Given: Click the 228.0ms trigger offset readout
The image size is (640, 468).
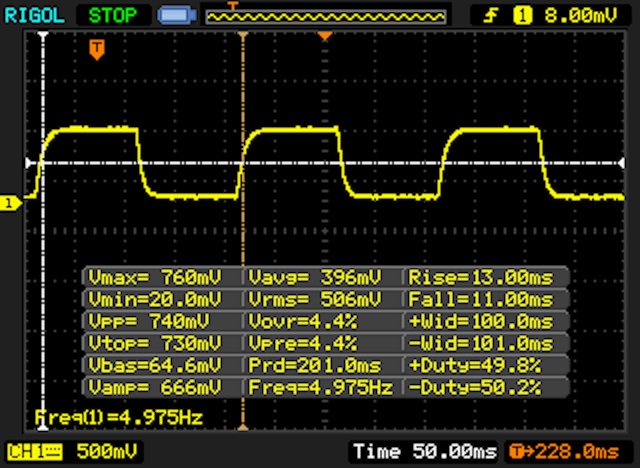Looking at the screenshot, I should click(x=565, y=452).
